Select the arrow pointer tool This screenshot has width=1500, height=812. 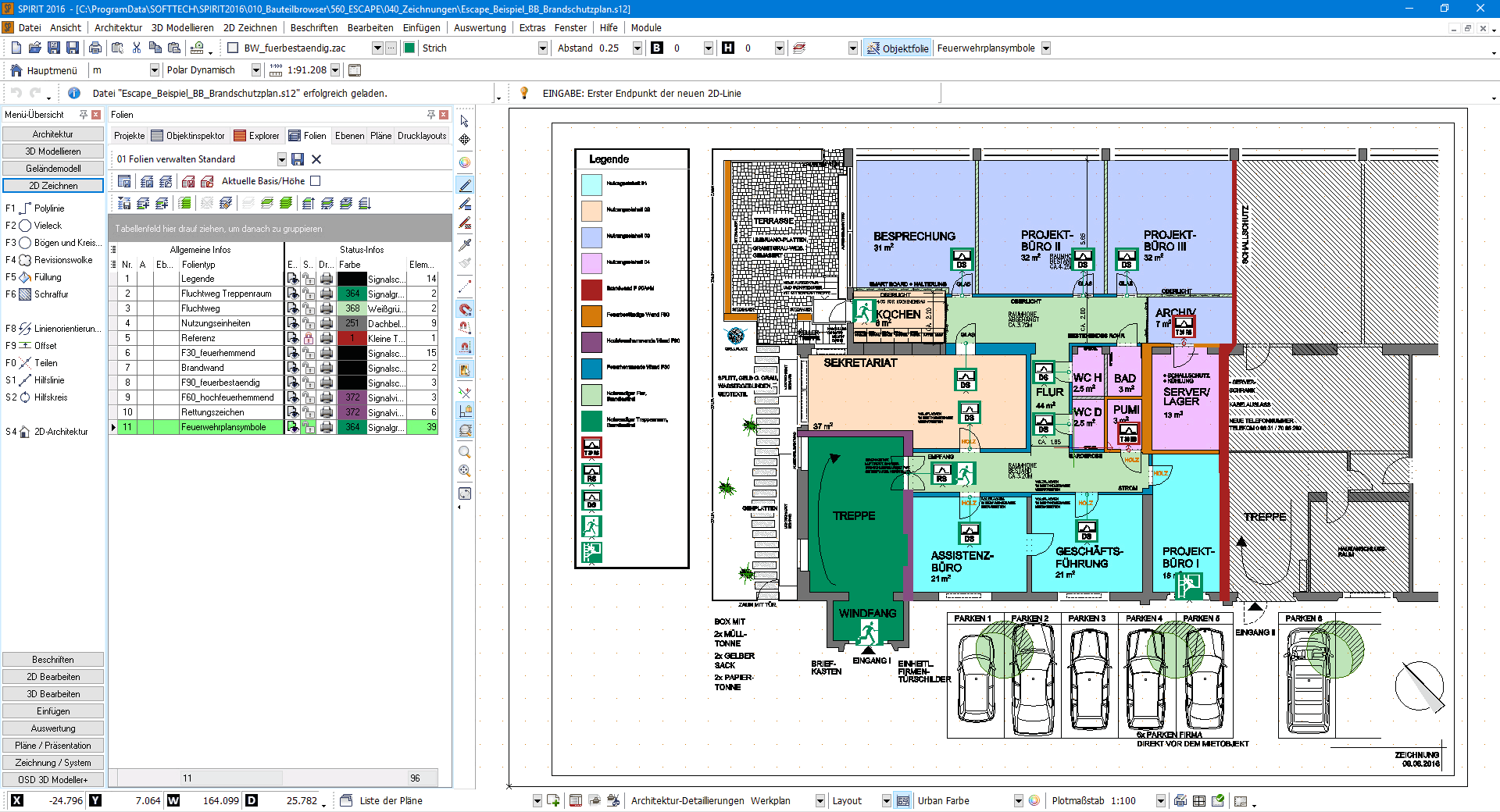point(465,121)
